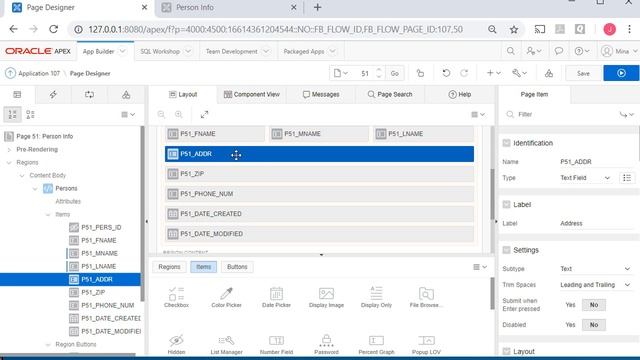Toggle the two-column tree view button
Image resolution: width=640 pixels, height=360 pixels.
[30, 115]
